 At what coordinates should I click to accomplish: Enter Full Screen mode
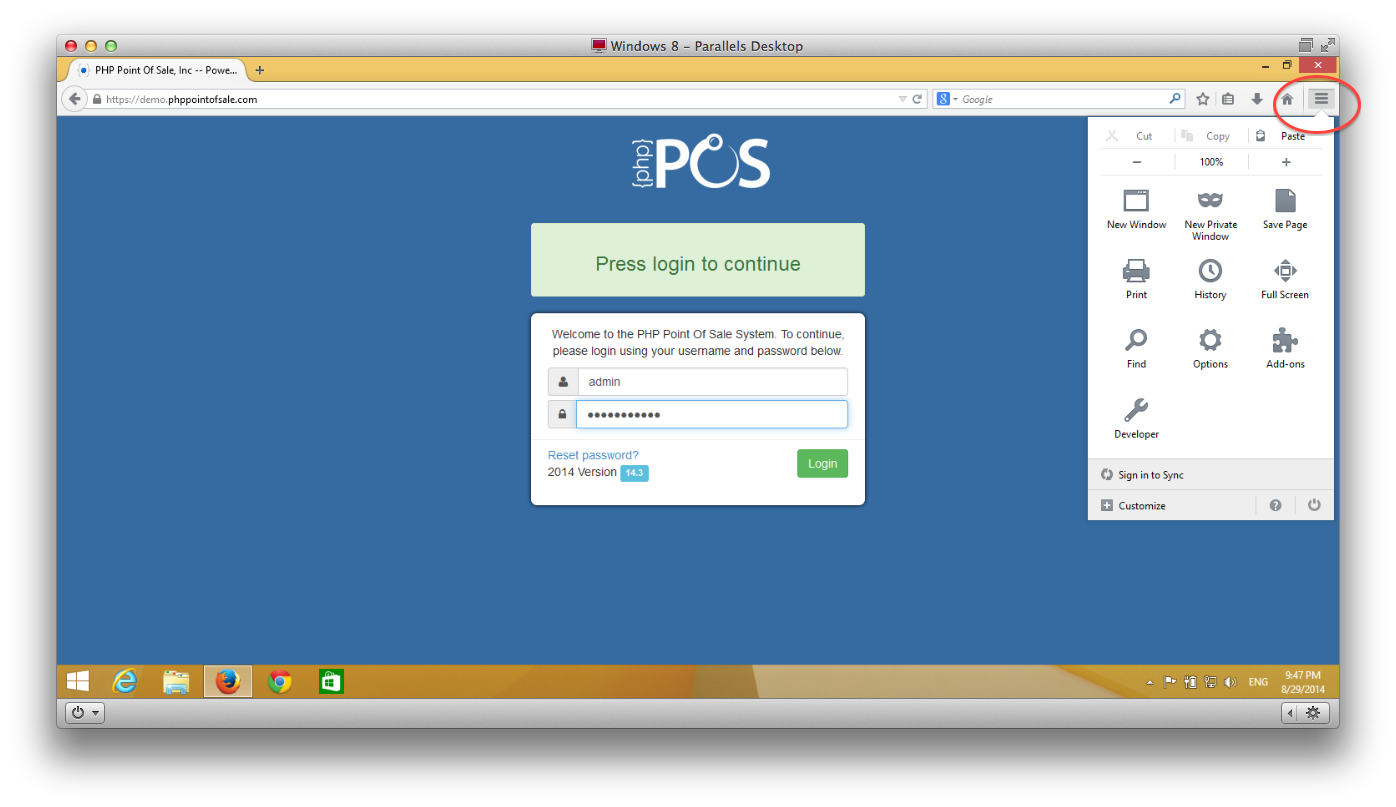pos(1285,271)
